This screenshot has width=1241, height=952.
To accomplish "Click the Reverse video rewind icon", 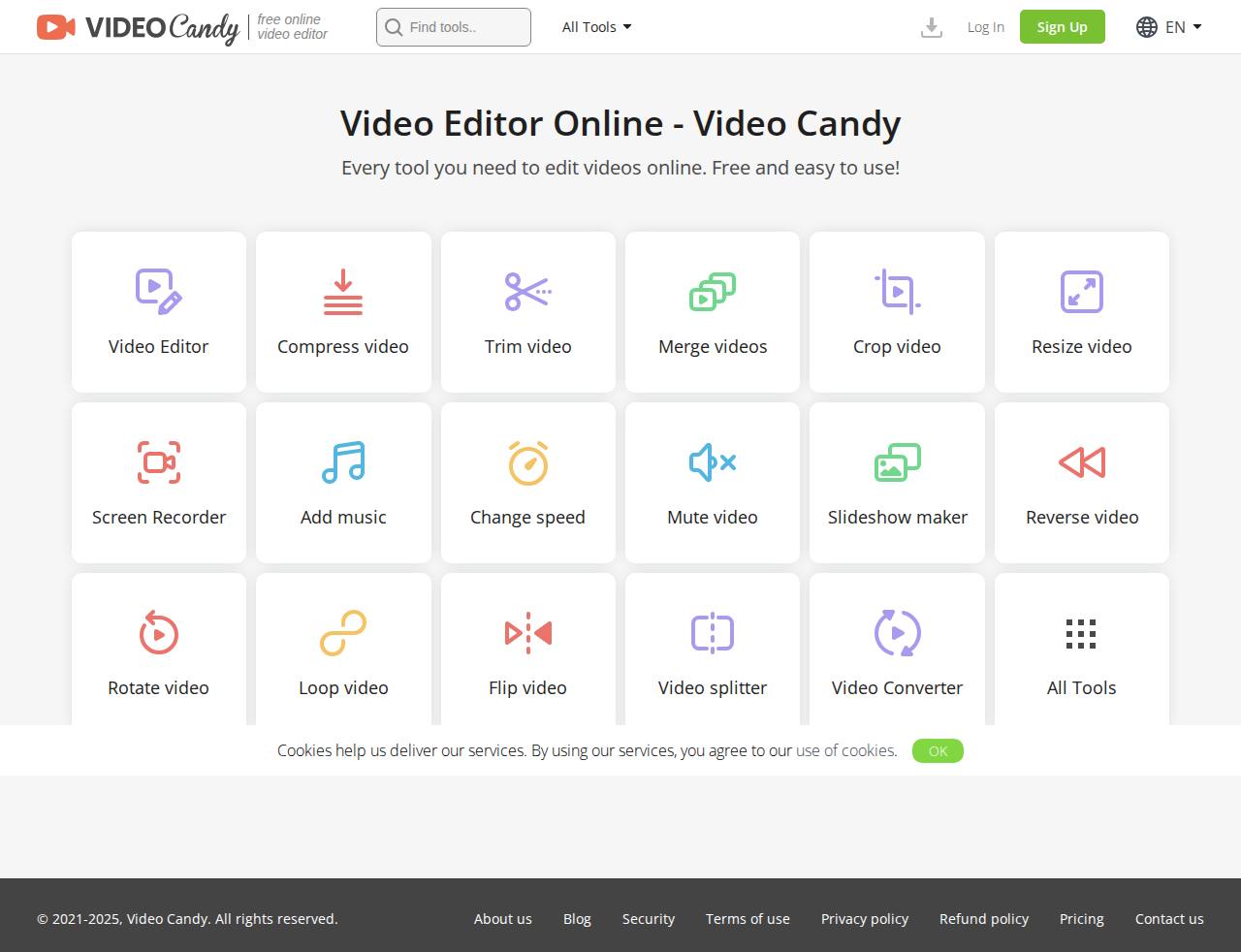I will click(x=1082, y=462).
